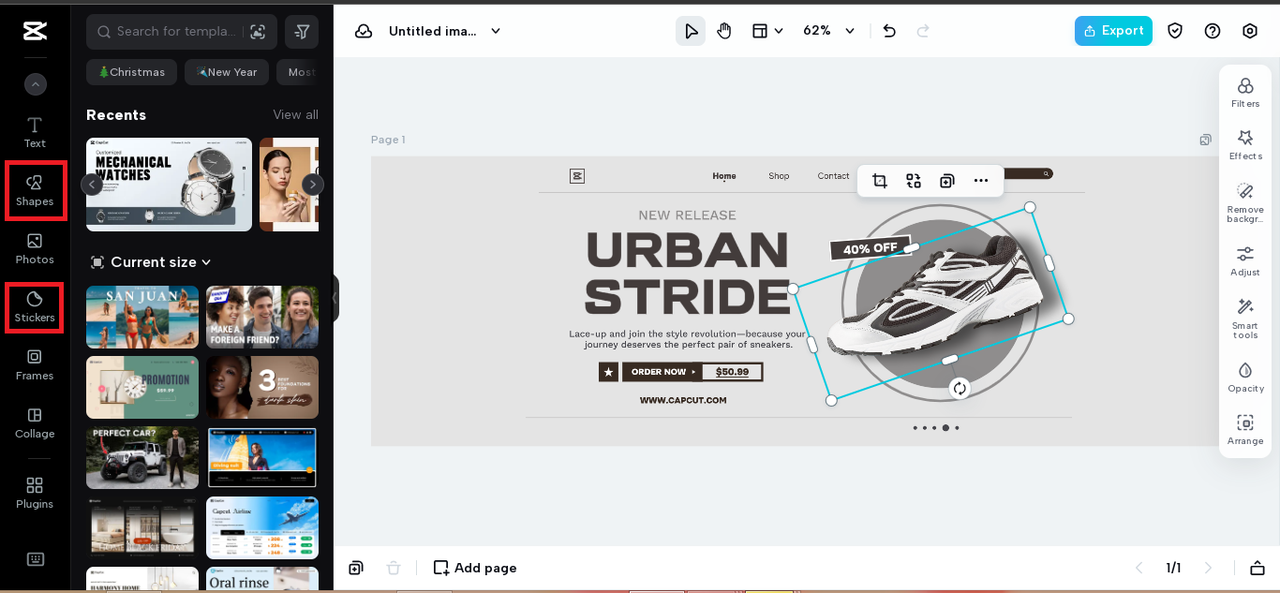Image resolution: width=1280 pixels, height=593 pixels.
Task: Click the search templates field
Action: pyautogui.click(x=180, y=32)
